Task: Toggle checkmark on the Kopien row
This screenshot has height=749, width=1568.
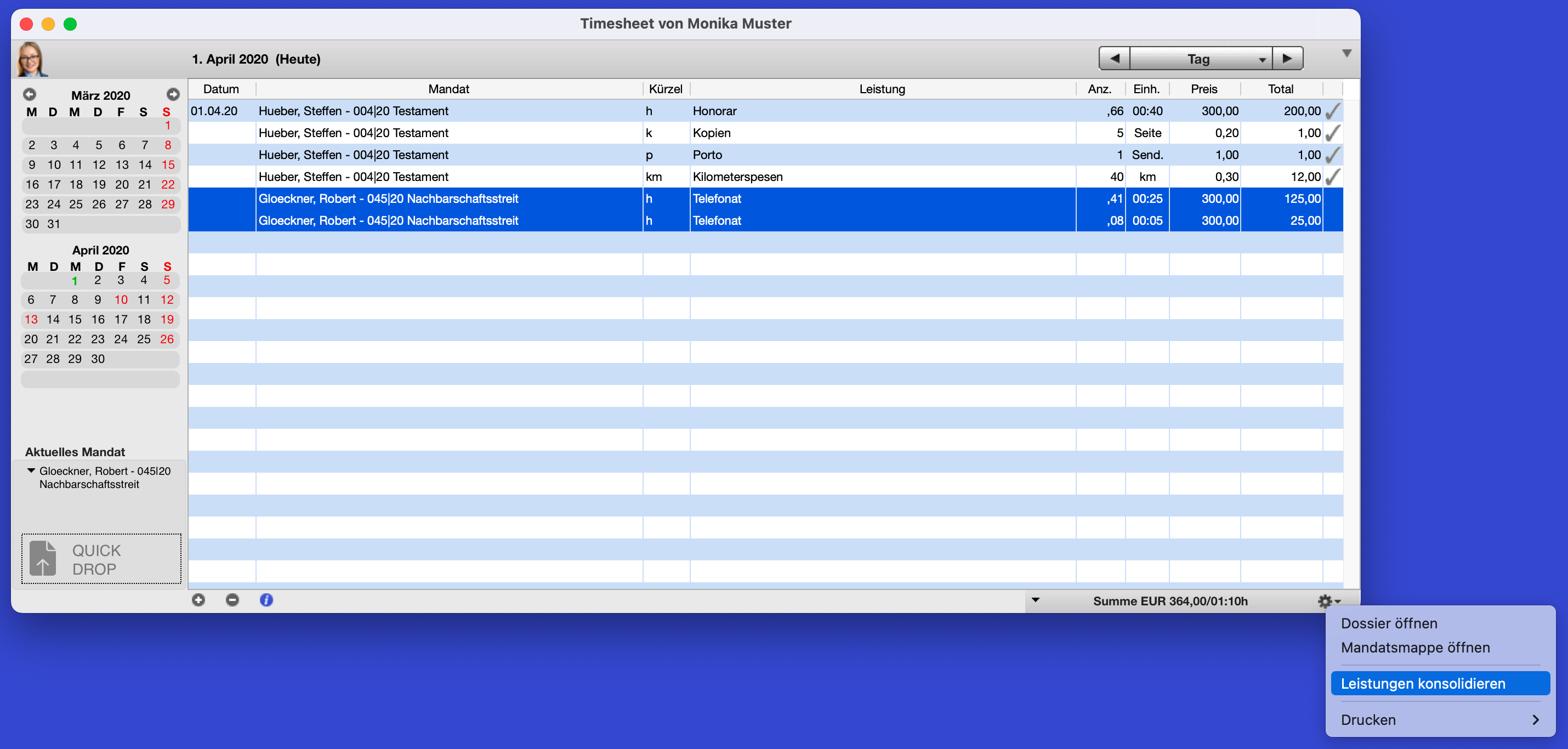Action: 1332,133
